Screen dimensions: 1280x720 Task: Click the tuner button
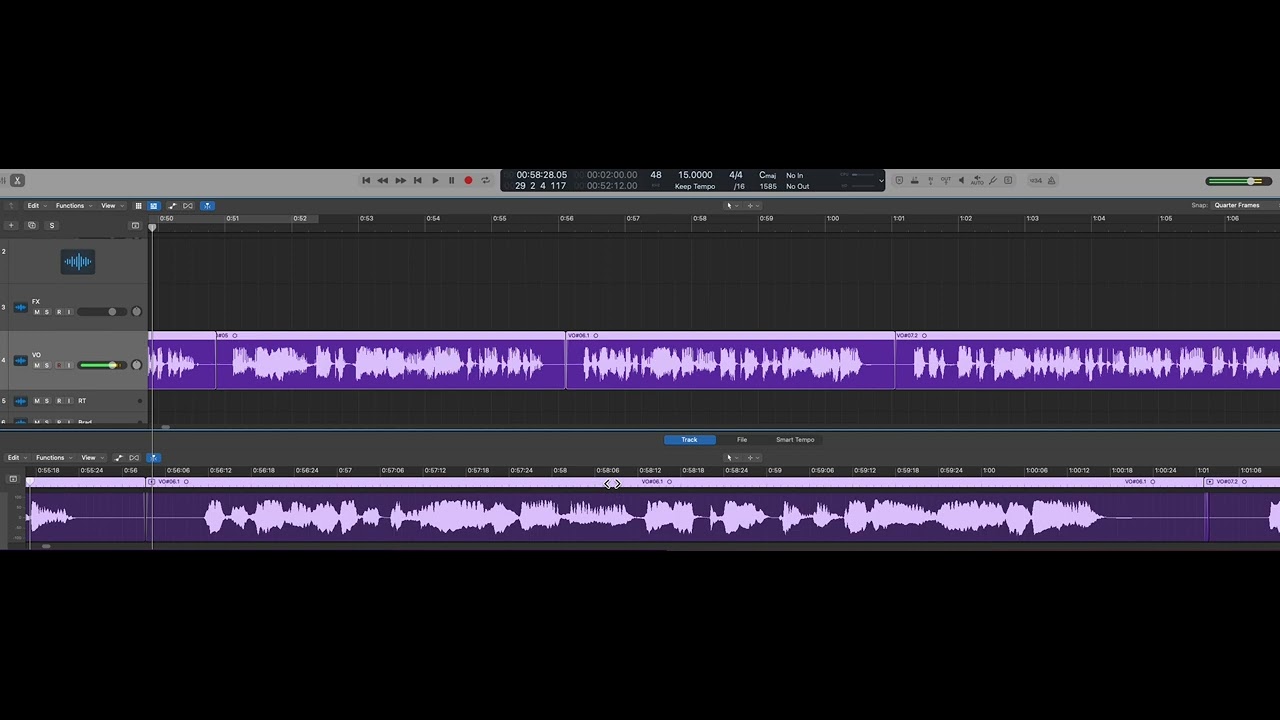click(x=993, y=180)
